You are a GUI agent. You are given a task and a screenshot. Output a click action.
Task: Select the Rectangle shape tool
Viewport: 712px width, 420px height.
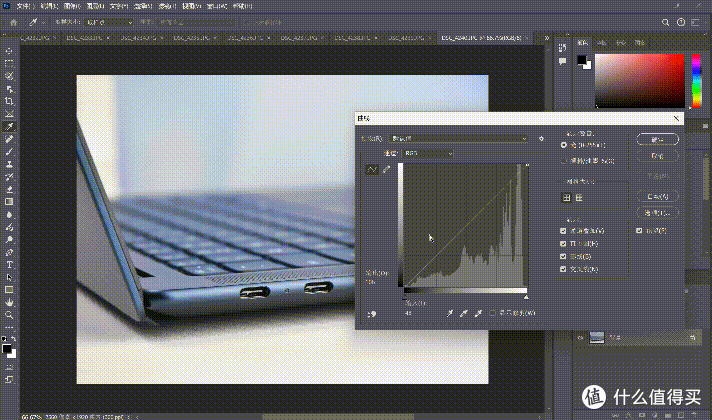pyautogui.click(x=9, y=290)
